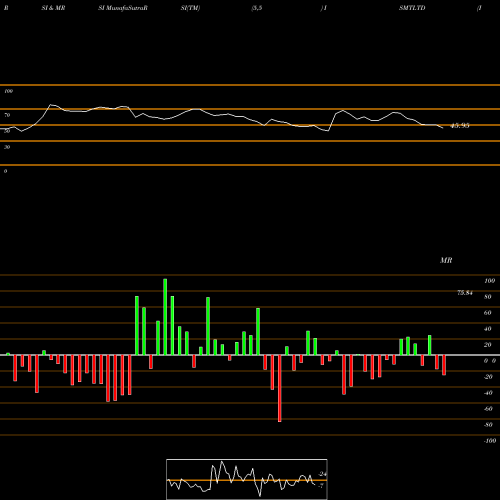Click the MR axis label 40
Image resolution: width=500 pixels, height=500 pixels.
(x=488, y=329)
